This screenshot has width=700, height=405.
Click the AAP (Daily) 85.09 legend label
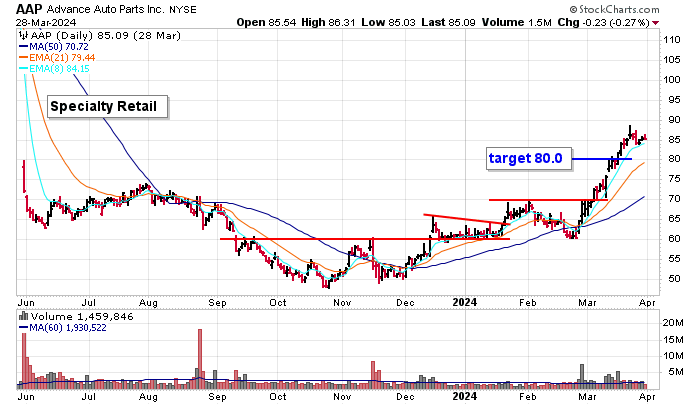[105, 35]
